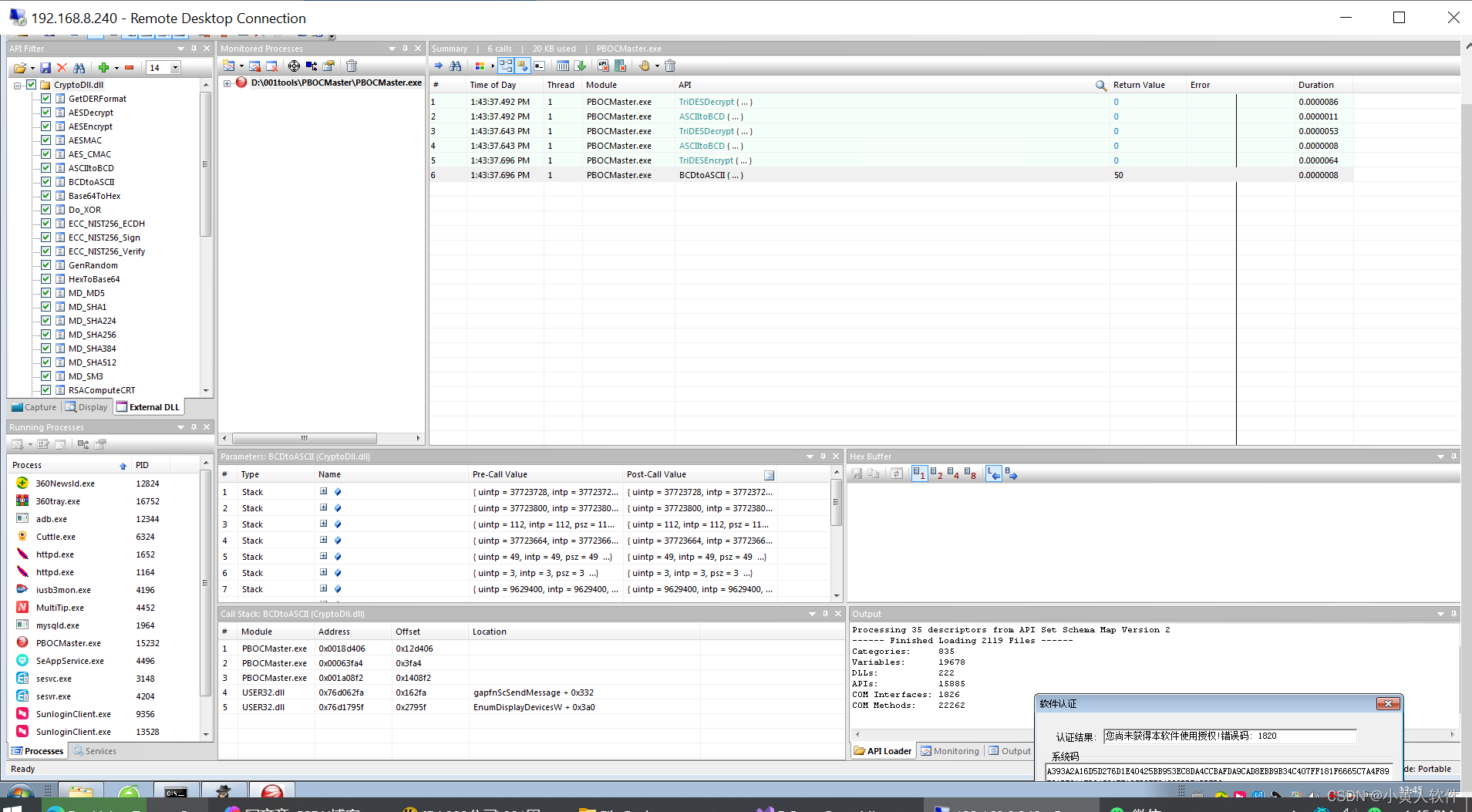The width and height of the screenshot is (1472, 812).
Task: Click the hand pause icon in Summary toolbar
Action: [x=645, y=66]
